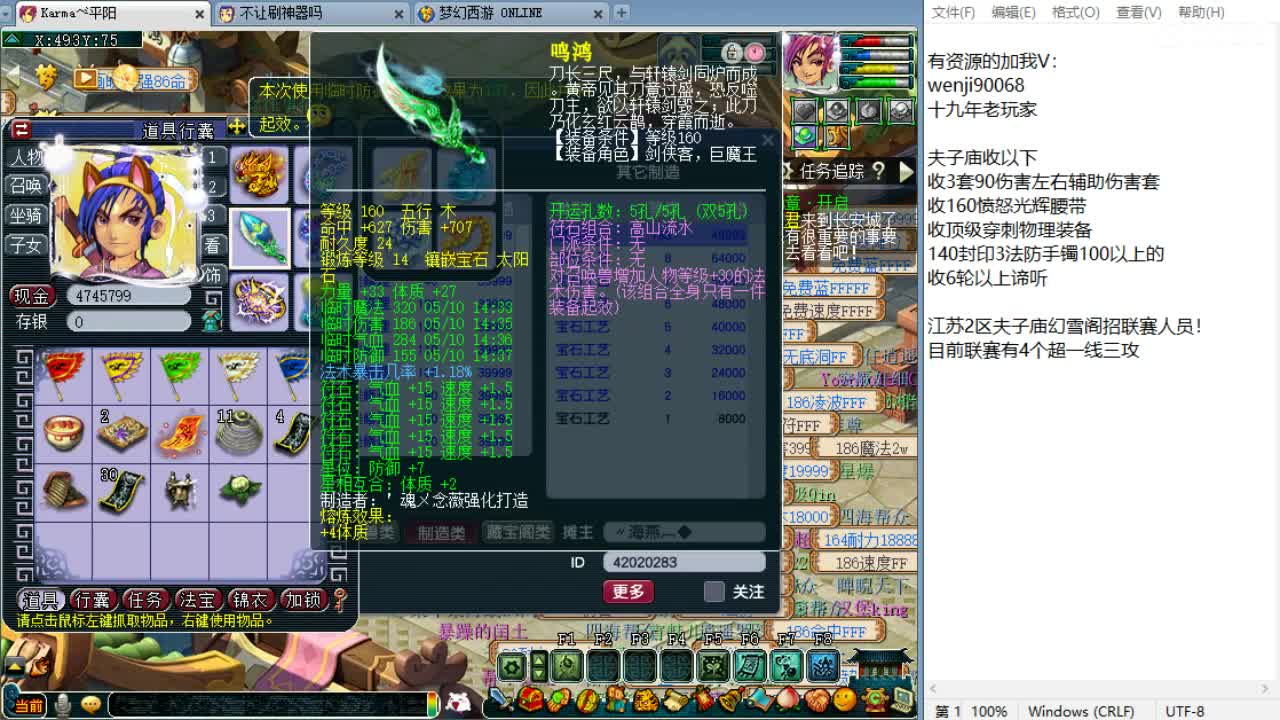Toggle hotkey bar page up/down arrows
Image resolution: width=1280 pixels, height=720 pixels.
click(539, 666)
